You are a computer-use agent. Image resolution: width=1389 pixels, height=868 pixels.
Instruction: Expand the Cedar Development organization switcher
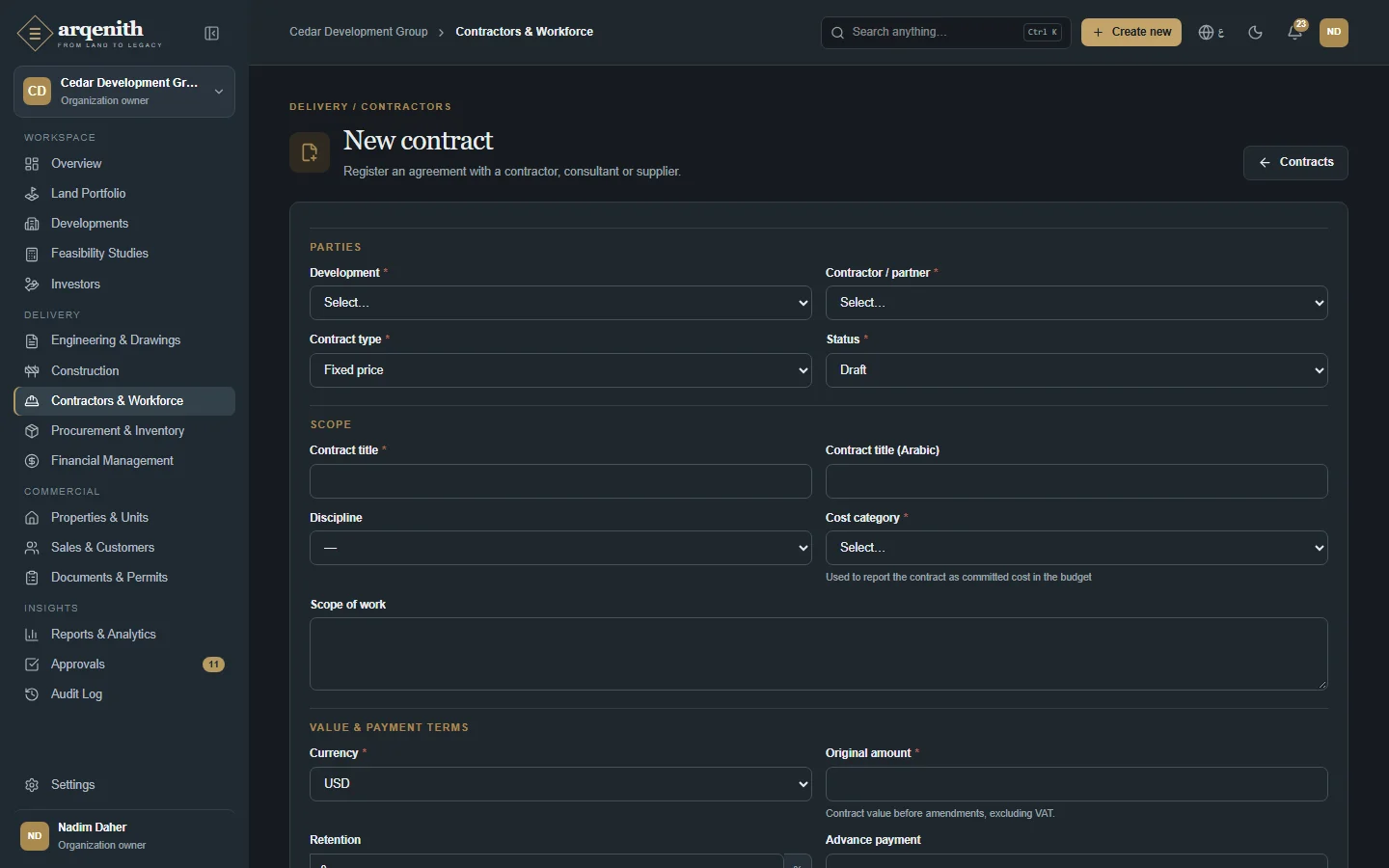coord(124,92)
